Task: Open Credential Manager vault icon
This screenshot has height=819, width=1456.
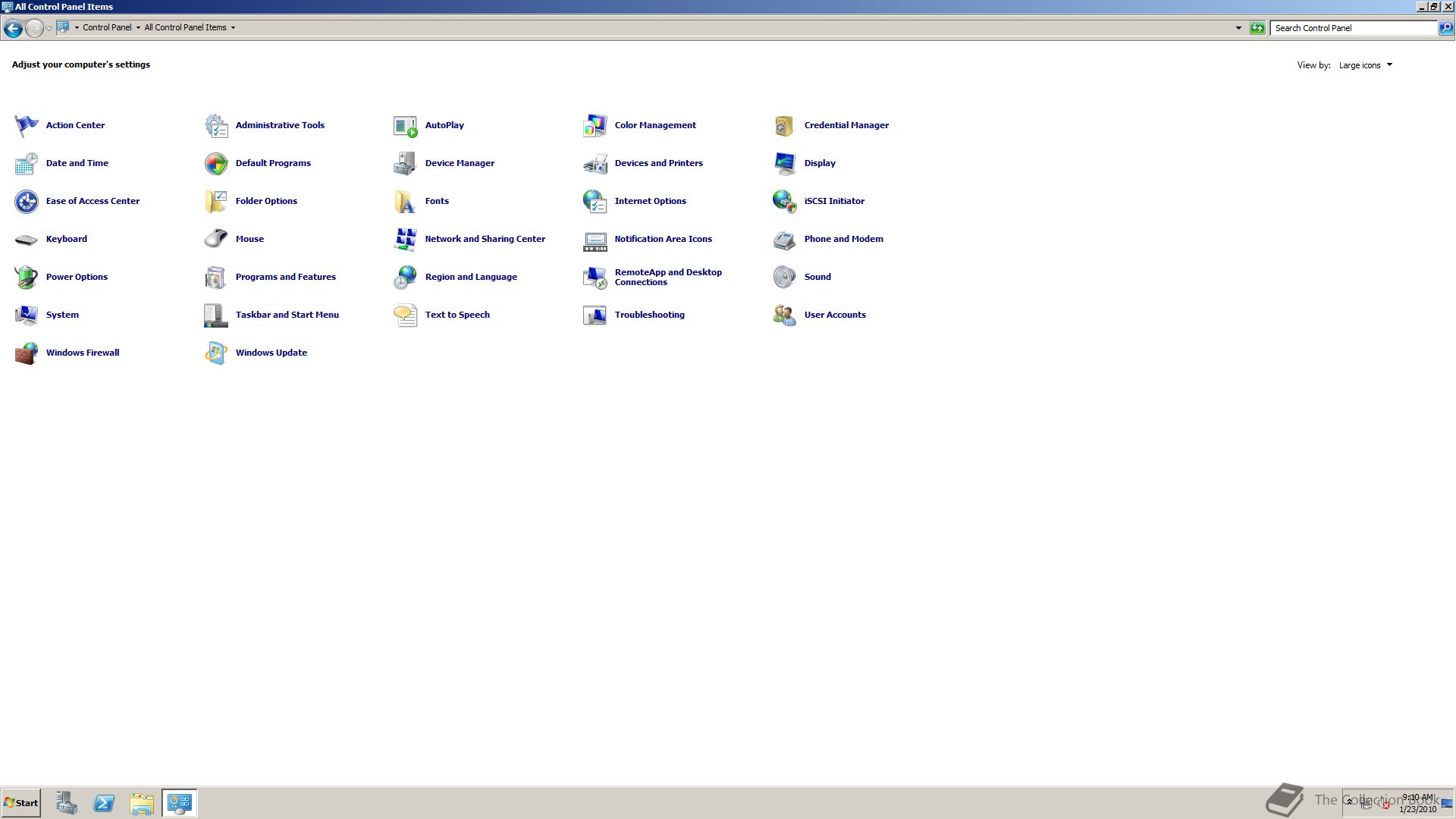Action: coord(785,126)
